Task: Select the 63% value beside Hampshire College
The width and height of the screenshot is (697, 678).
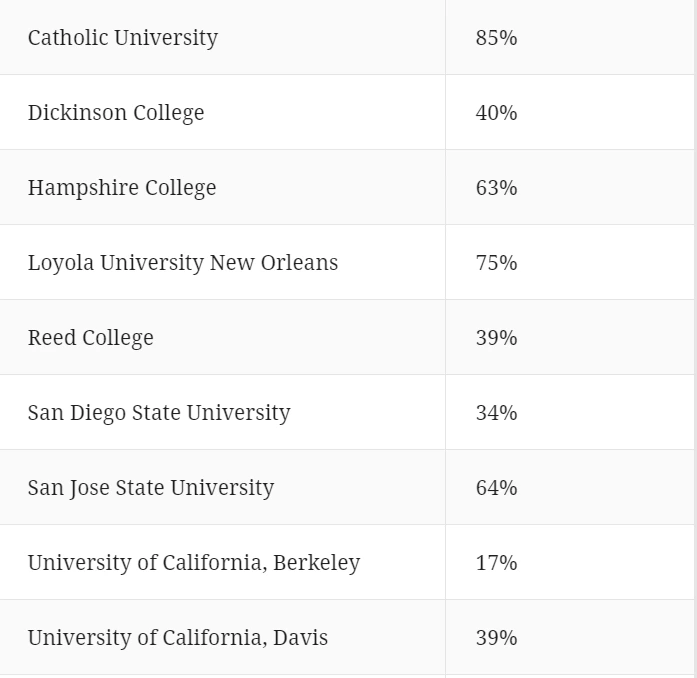Action: 496,188
